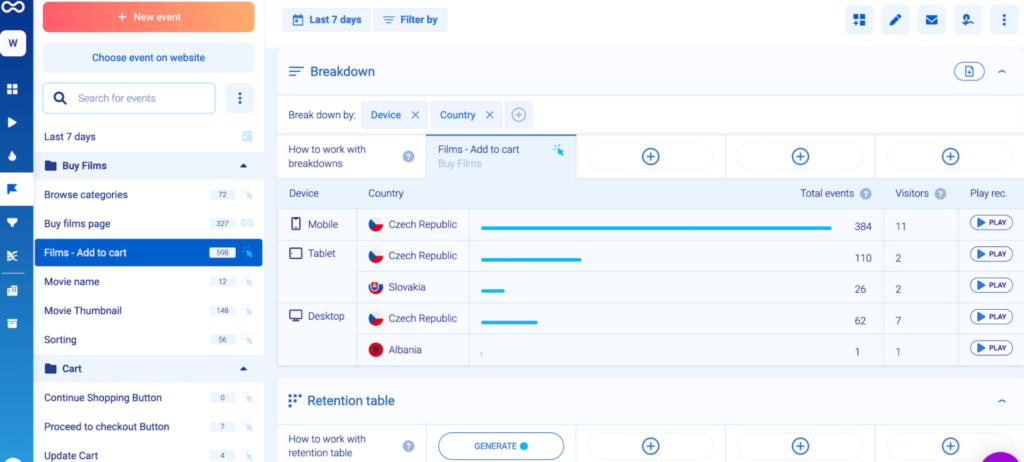Click the Last 7 days label in the sidebar

[70, 137]
